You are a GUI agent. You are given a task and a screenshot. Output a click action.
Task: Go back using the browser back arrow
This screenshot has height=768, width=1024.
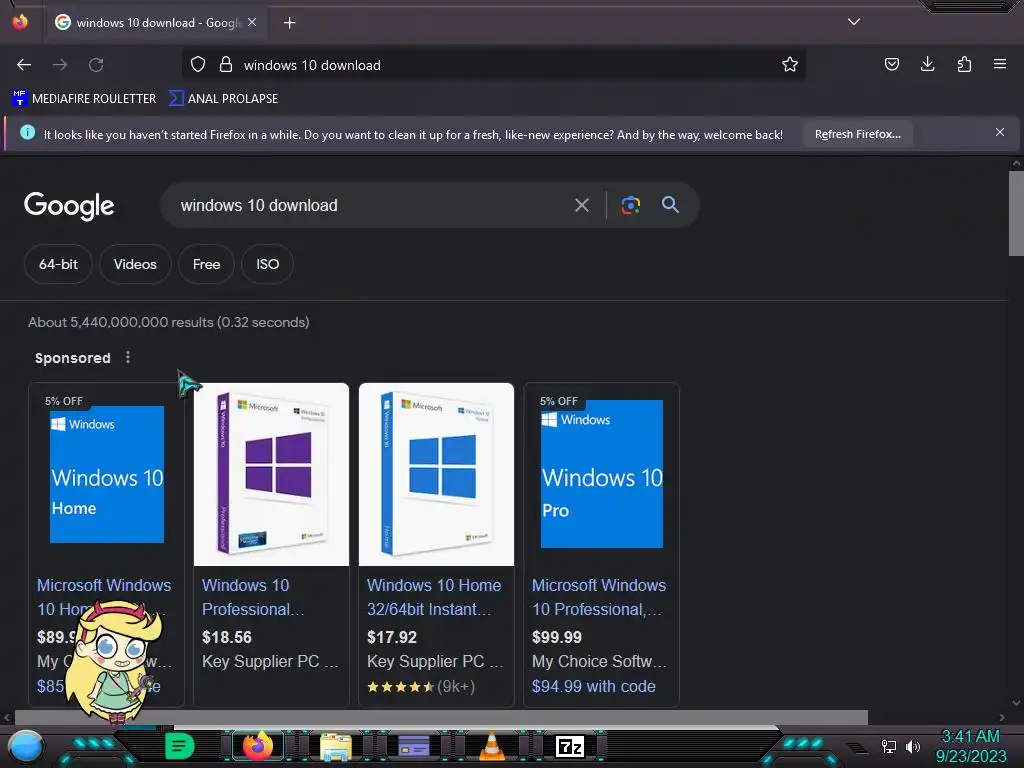click(24, 65)
